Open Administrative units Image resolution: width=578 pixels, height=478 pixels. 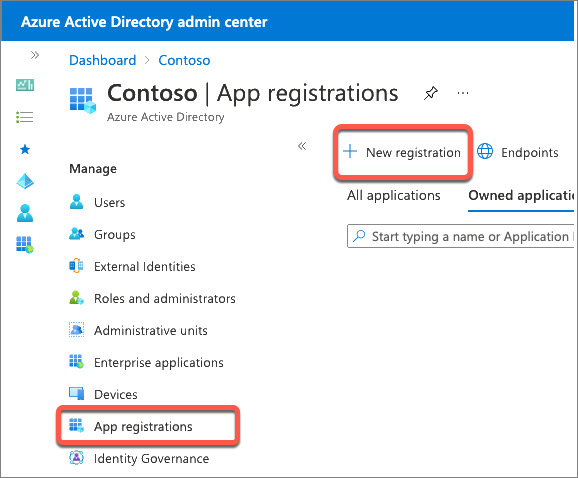click(138, 331)
